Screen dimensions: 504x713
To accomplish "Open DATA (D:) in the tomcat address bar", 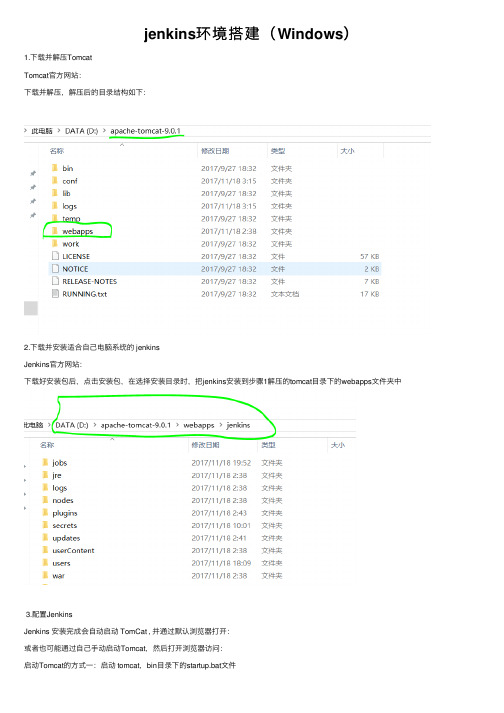I will 81,131.
